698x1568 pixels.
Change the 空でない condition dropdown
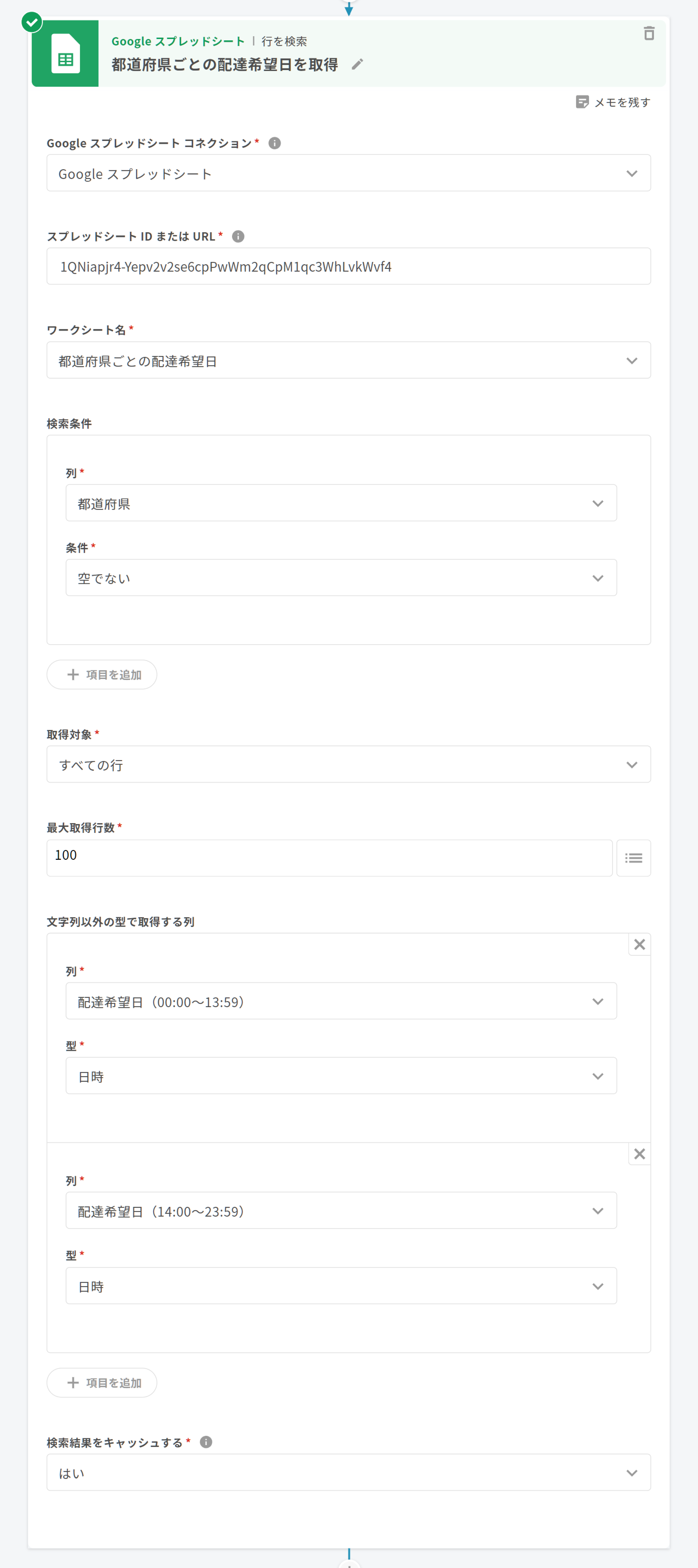(x=341, y=578)
